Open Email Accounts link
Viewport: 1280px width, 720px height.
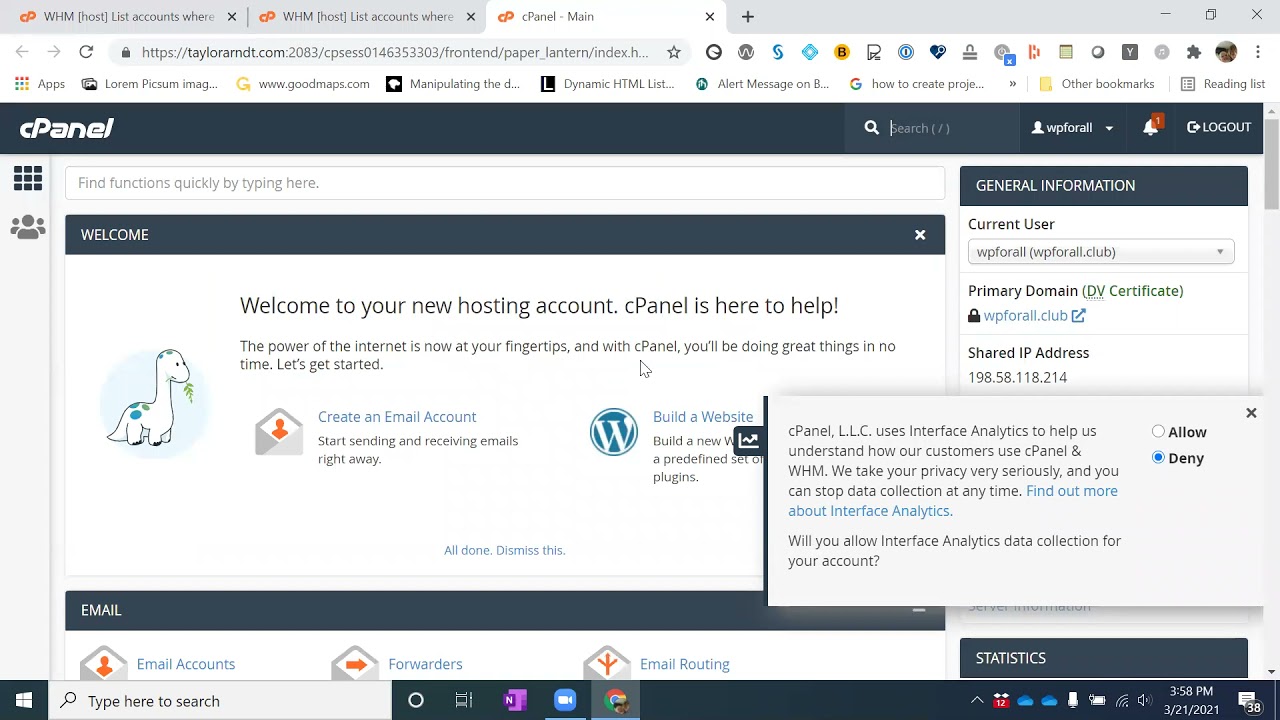(x=186, y=664)
